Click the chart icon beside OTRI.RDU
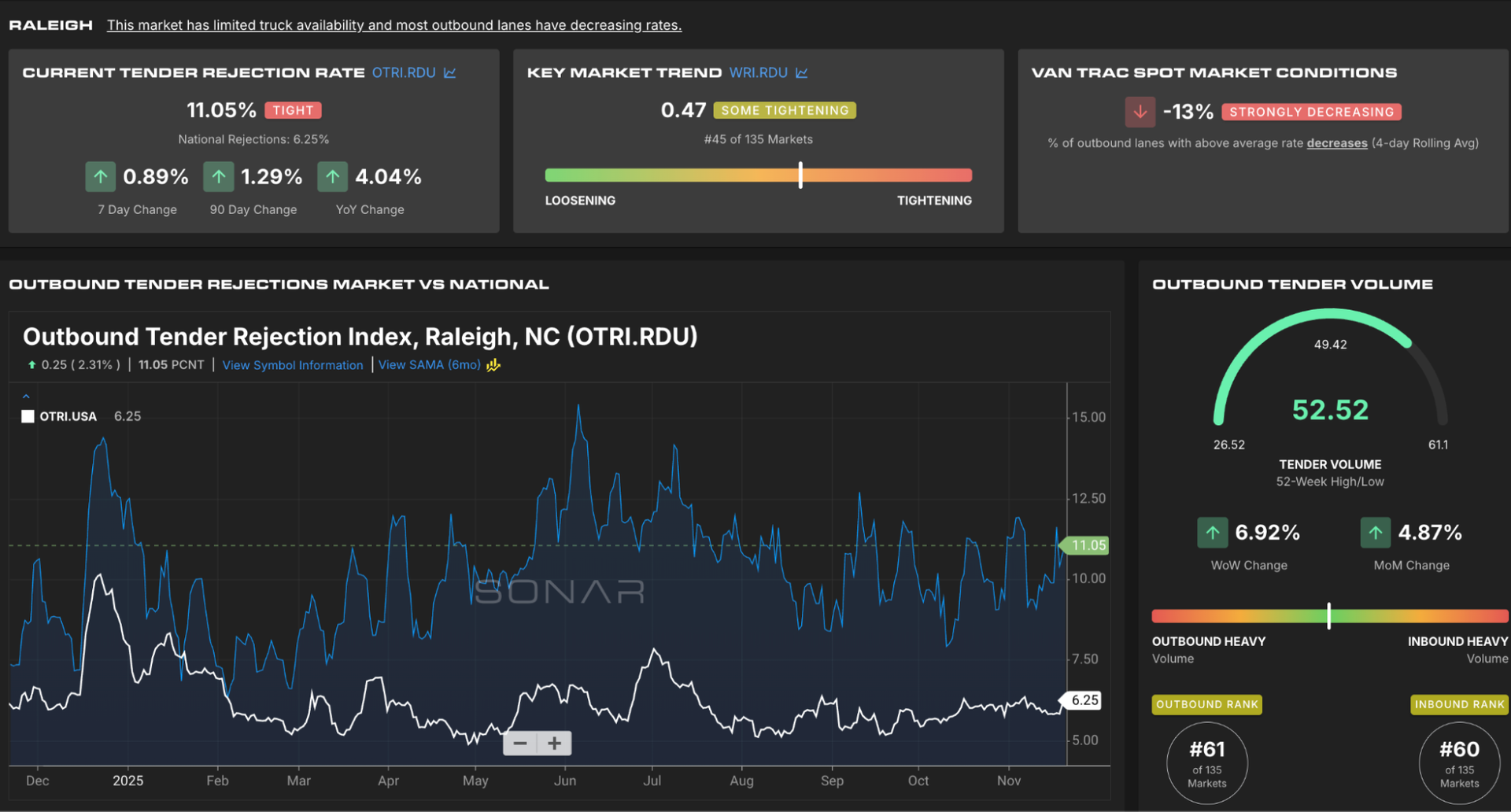1511x812 pixels. tap(450, 72)
